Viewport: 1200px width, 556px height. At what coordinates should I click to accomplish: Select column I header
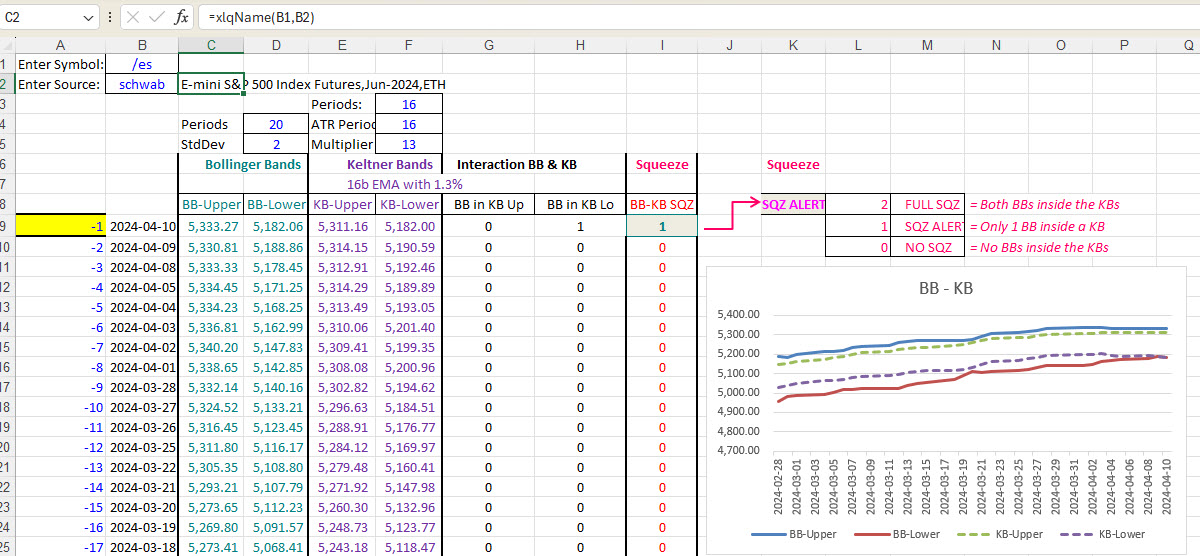pos(661,45)
